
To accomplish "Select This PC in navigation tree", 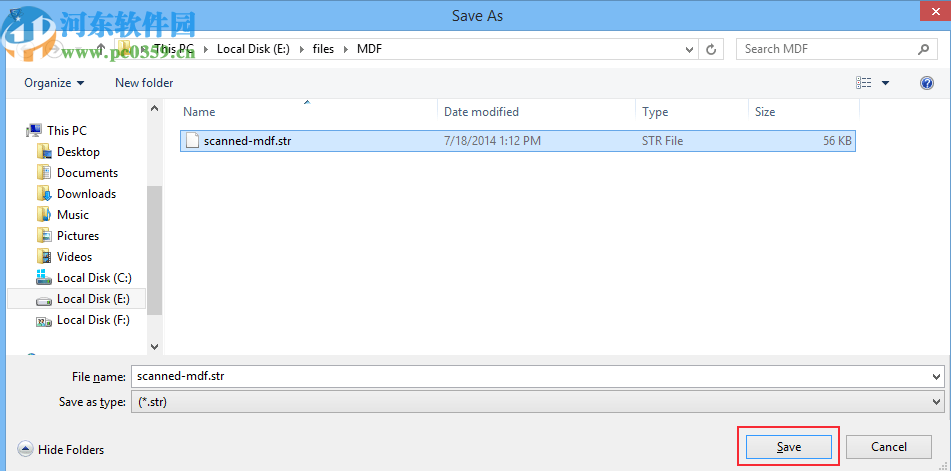I will (x=67, y=130).
